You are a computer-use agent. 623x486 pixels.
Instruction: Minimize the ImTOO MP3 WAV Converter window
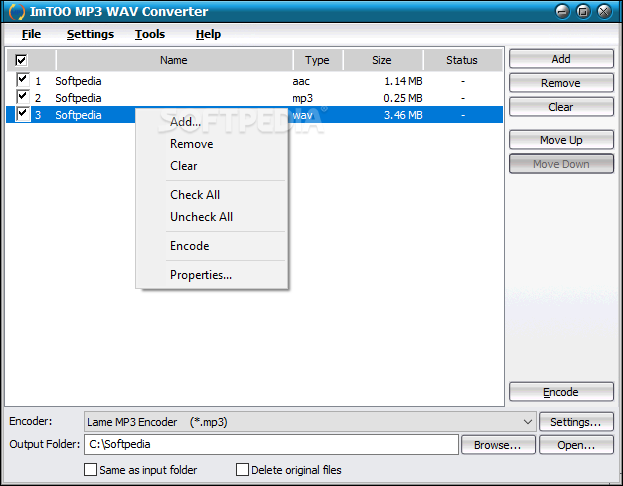click(x=562, y=12)
